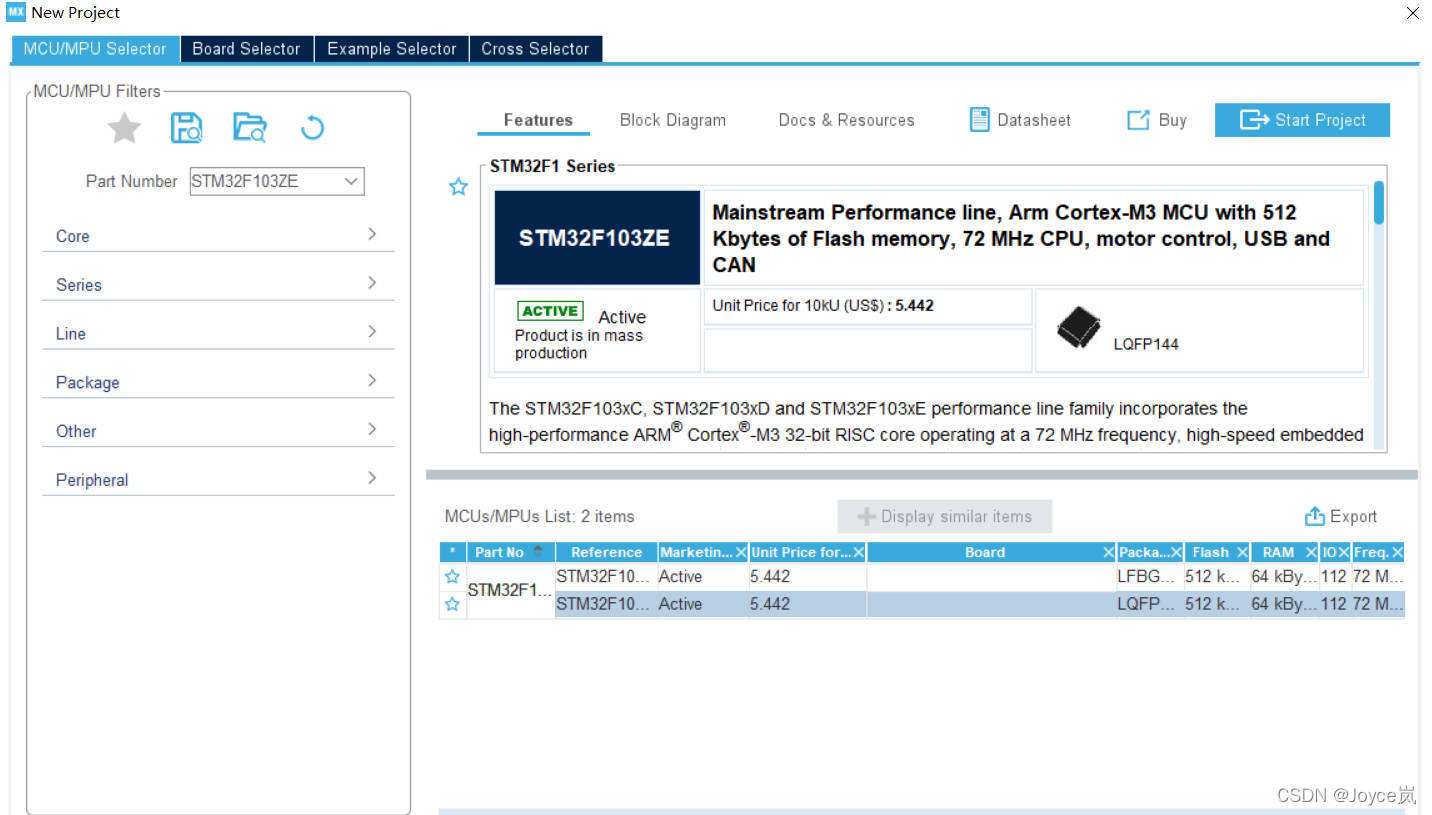Click the load saved search folder icon
The image size is (1432, 815).
[x=250, y=127]
